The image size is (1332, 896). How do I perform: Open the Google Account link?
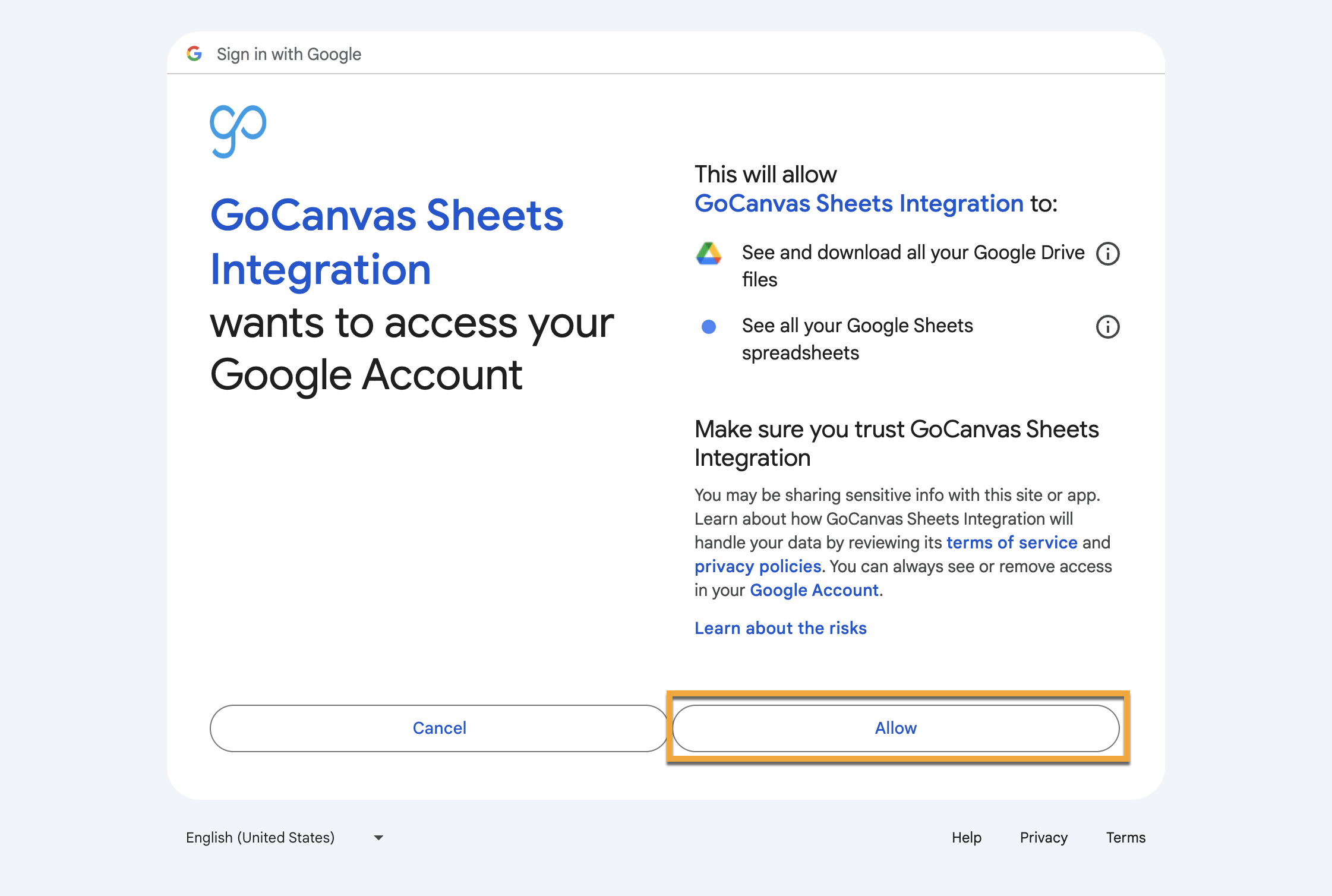814,590
